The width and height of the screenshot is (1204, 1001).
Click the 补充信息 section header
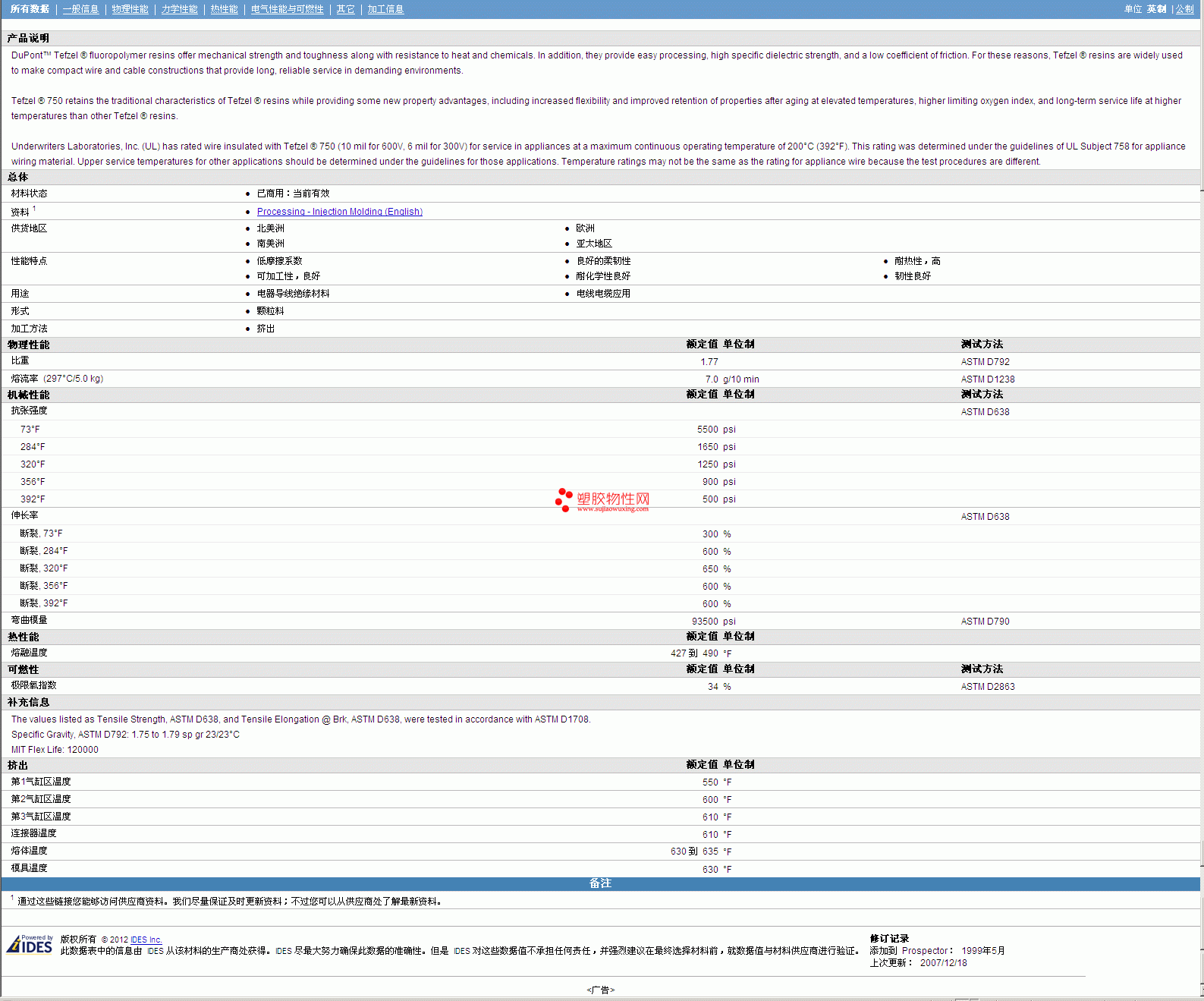tap(28, 703)
